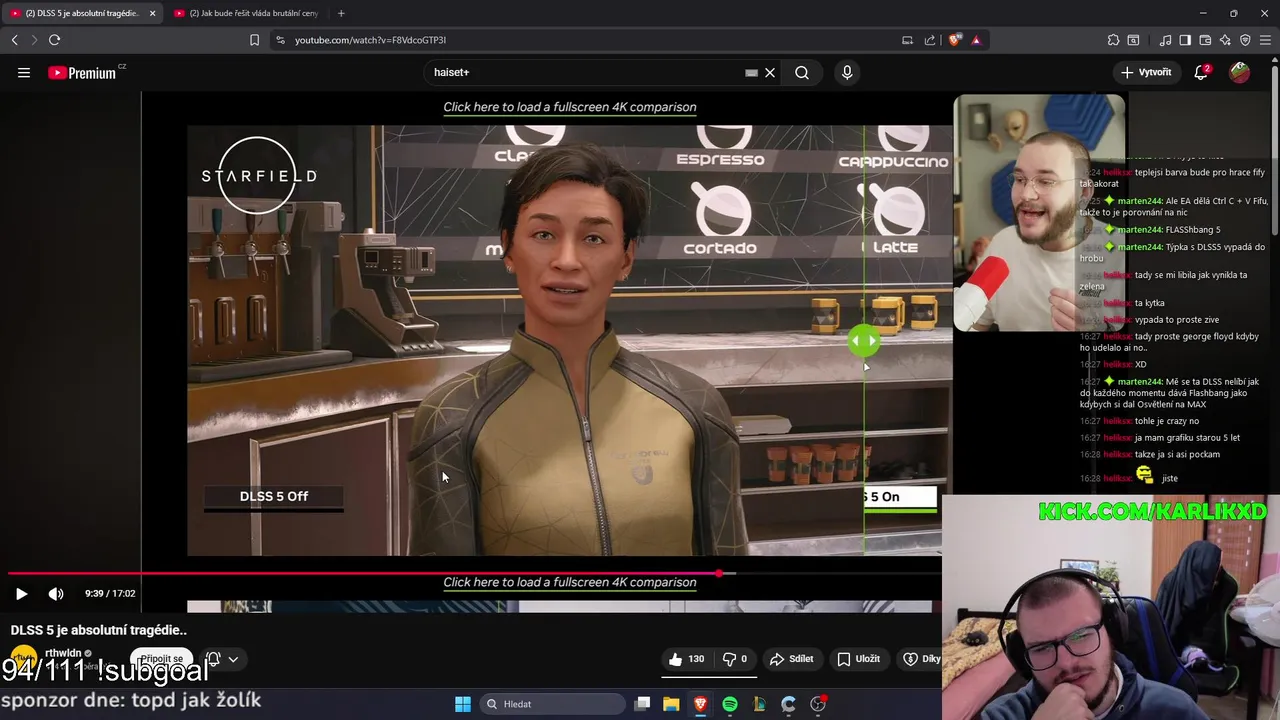The width and height of the screenshot is (1280, 720).
Task: Bookmark this page icon in address bar
Action: (x=254, y=40)
